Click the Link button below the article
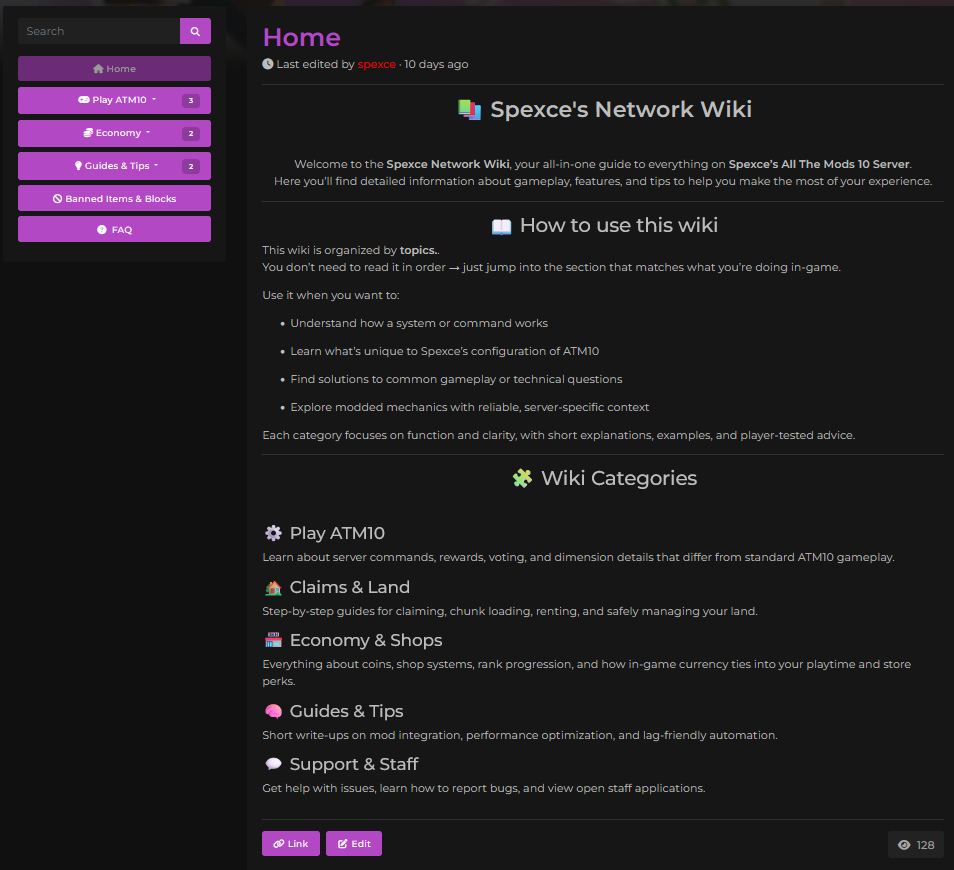Viewport: 954px width, 870px height. (291, 844)
